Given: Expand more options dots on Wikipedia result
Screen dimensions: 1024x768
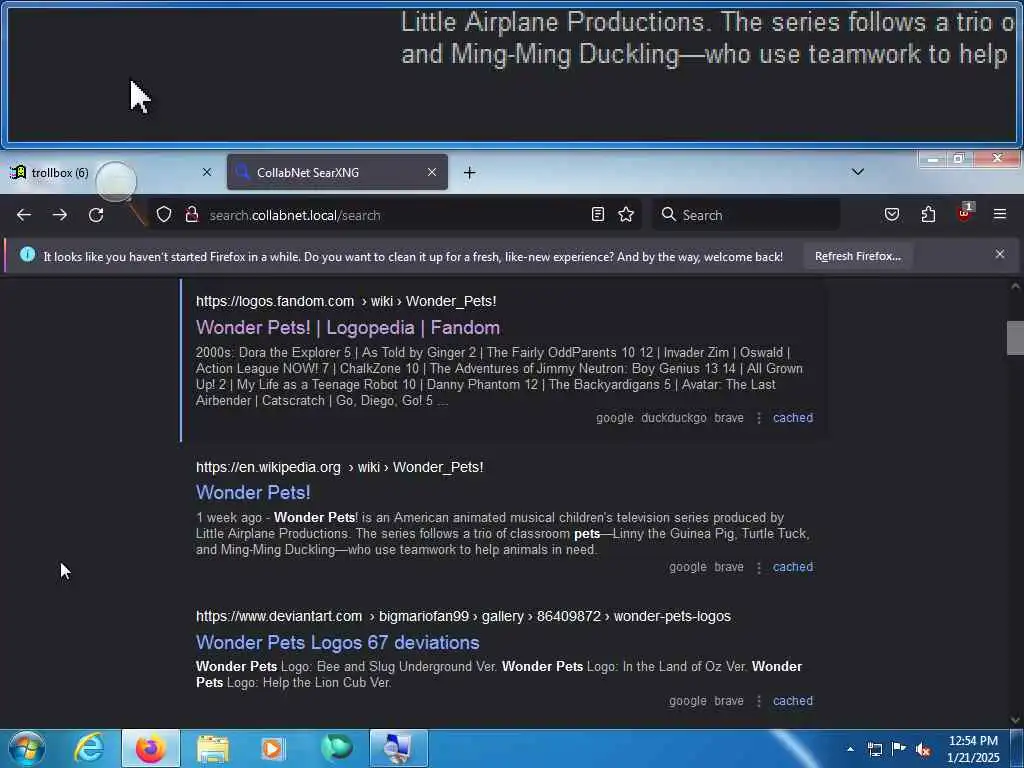Looking at the screenshot, I should 759,568.
